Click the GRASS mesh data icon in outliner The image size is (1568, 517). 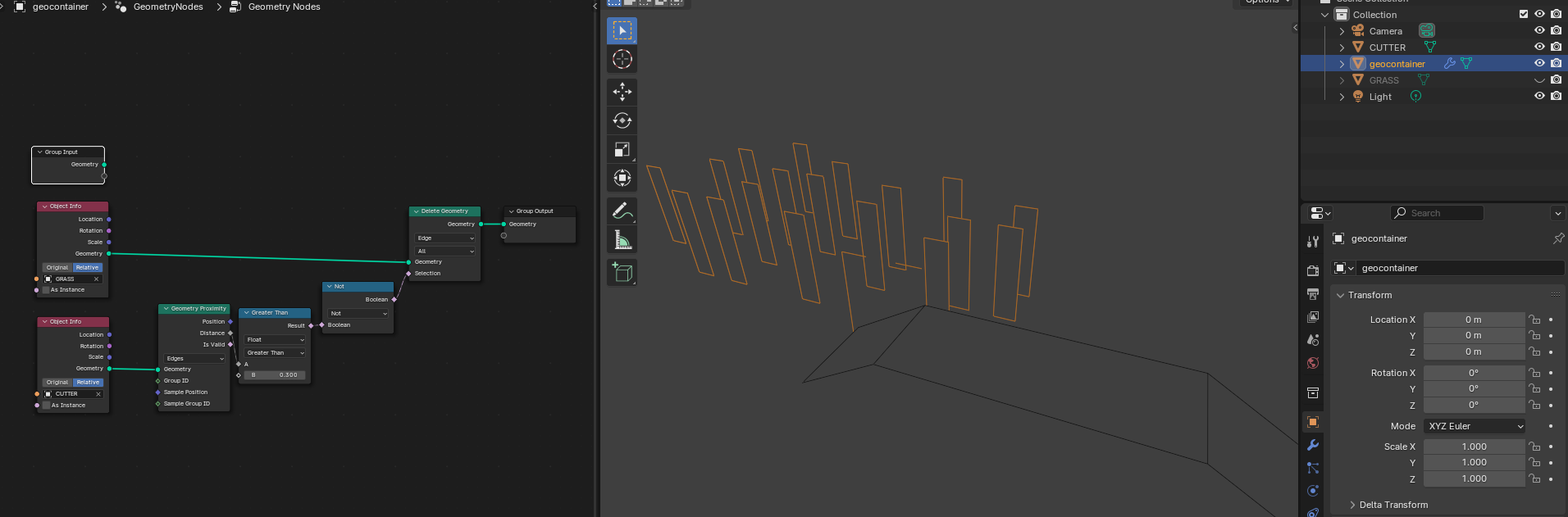(1424, 79)
